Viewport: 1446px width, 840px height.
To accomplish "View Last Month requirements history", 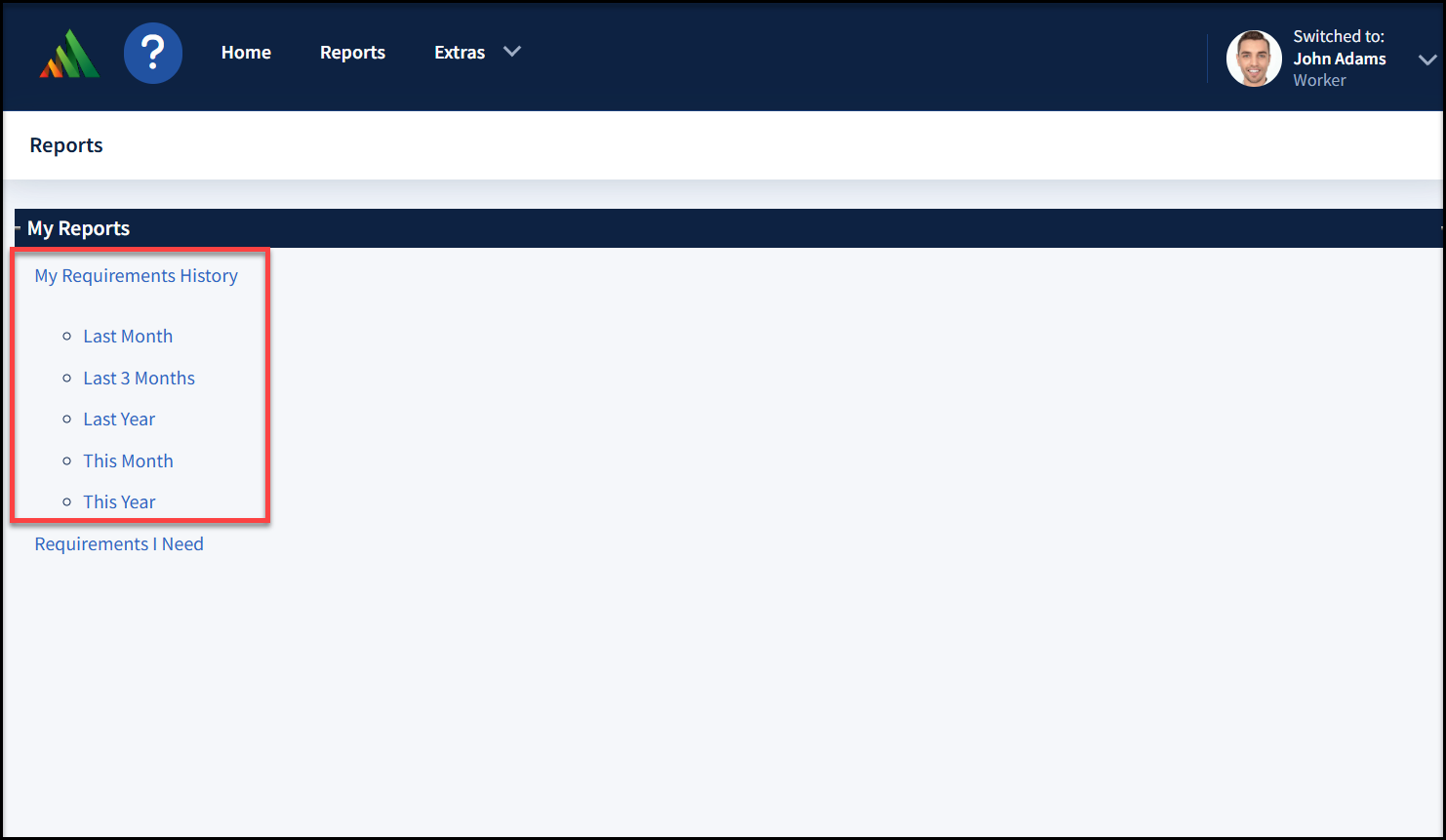I will pos(128,337).
